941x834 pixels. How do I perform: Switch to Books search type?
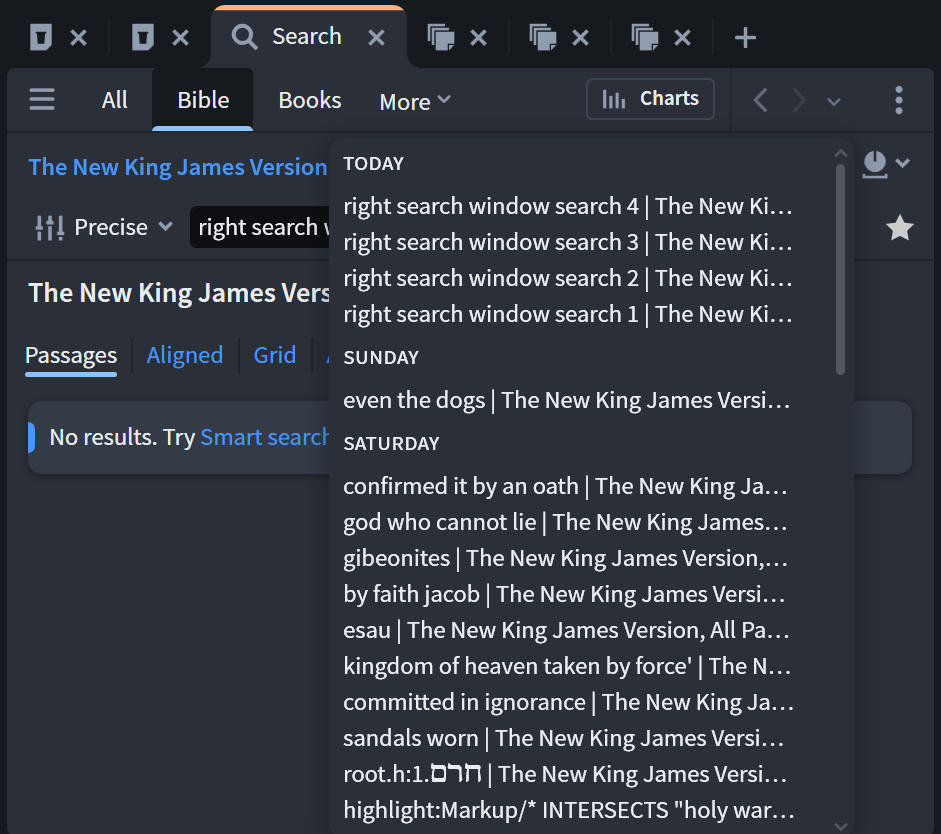pyautogui.click(x=310, y=100)
